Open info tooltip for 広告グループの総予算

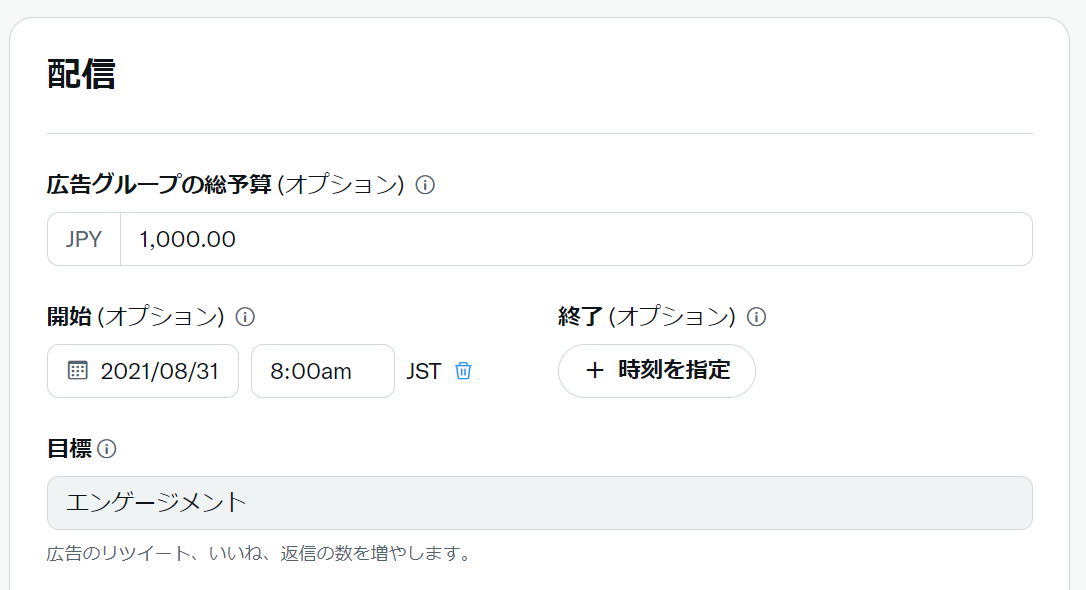tap(425, 185)
